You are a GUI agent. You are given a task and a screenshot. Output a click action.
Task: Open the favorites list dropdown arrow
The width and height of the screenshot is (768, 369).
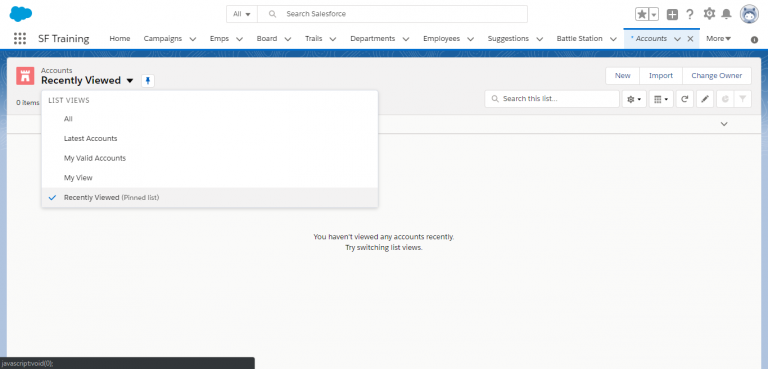point(653,14)
